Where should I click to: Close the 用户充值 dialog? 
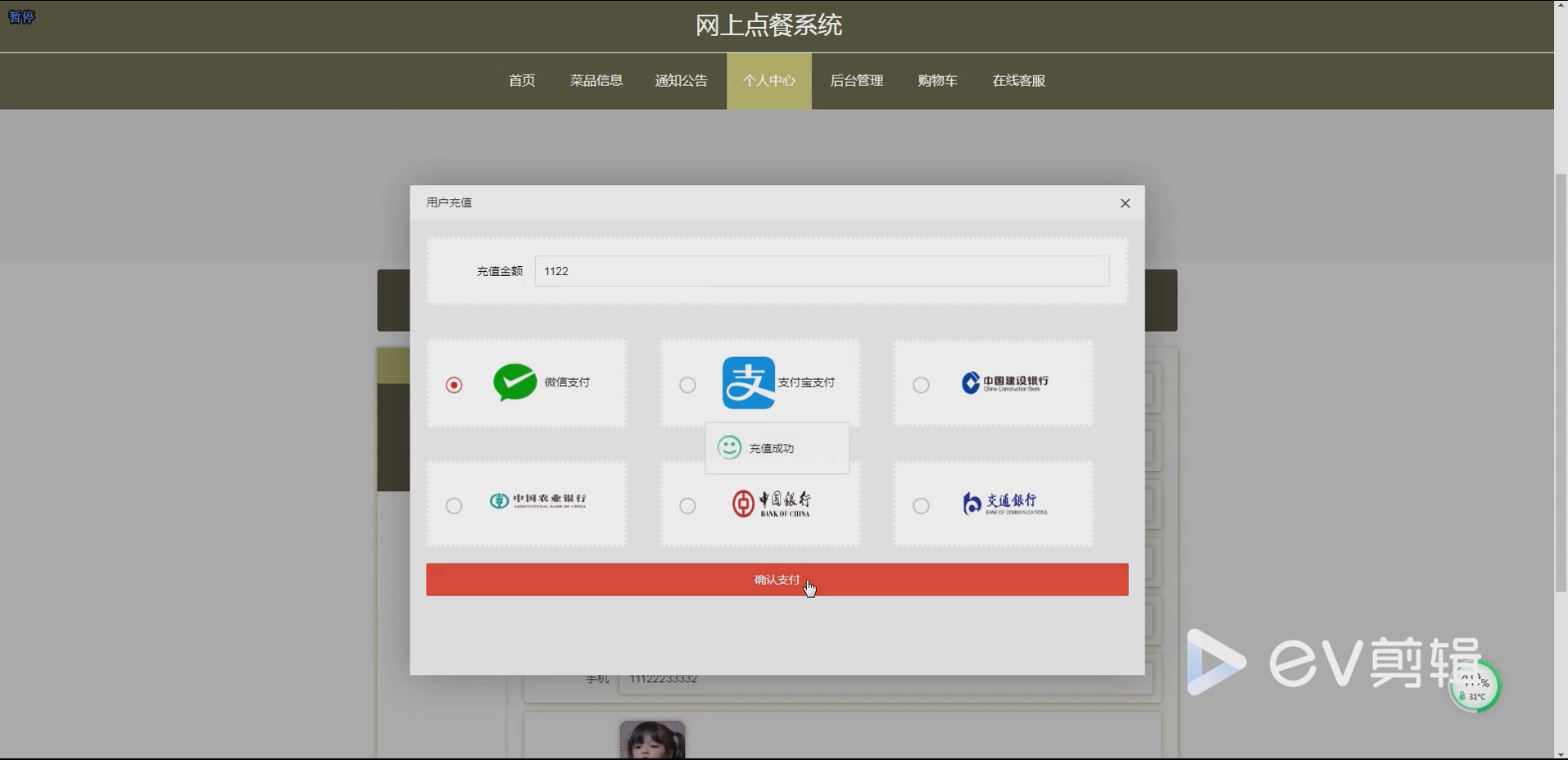point(1125,203)
